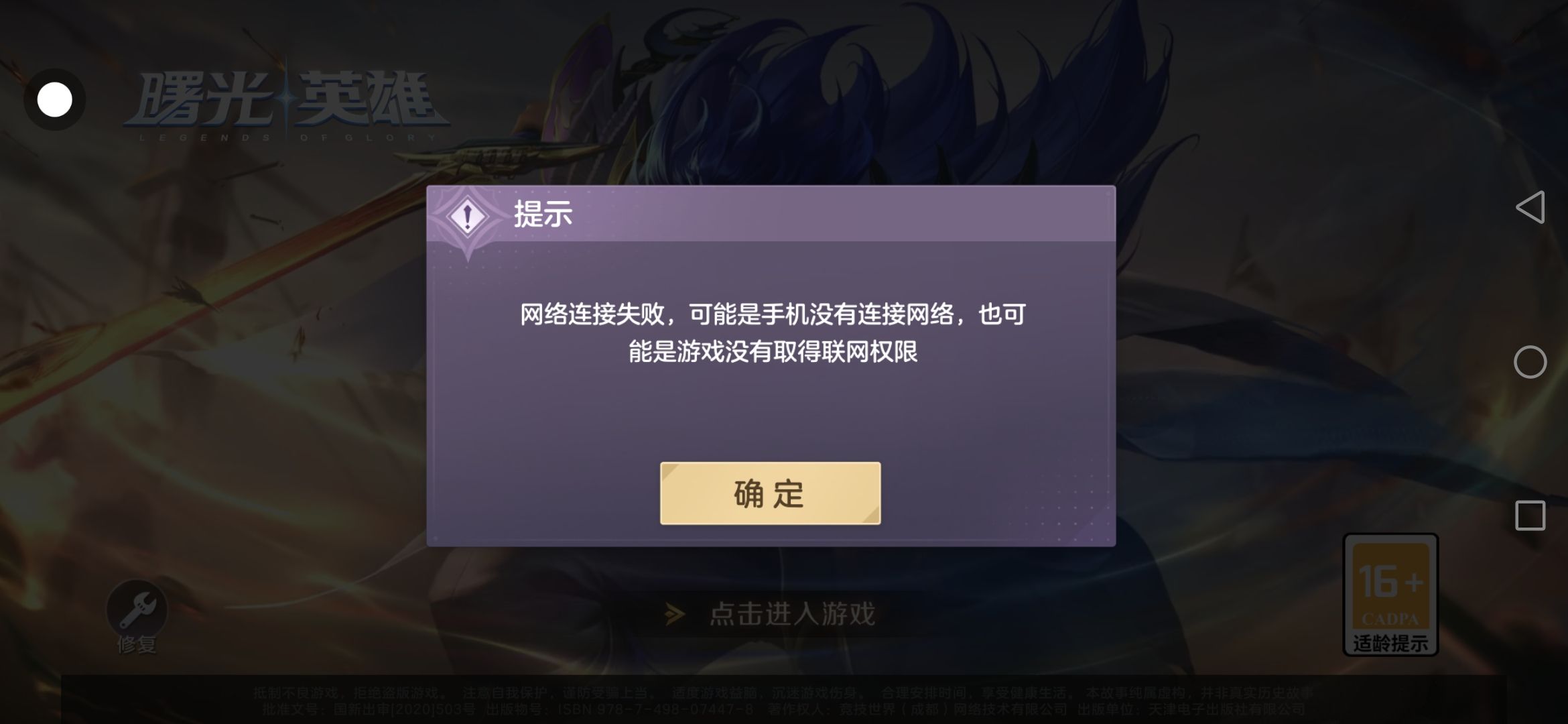Click the 提示 dialog title

coord(543,215)
